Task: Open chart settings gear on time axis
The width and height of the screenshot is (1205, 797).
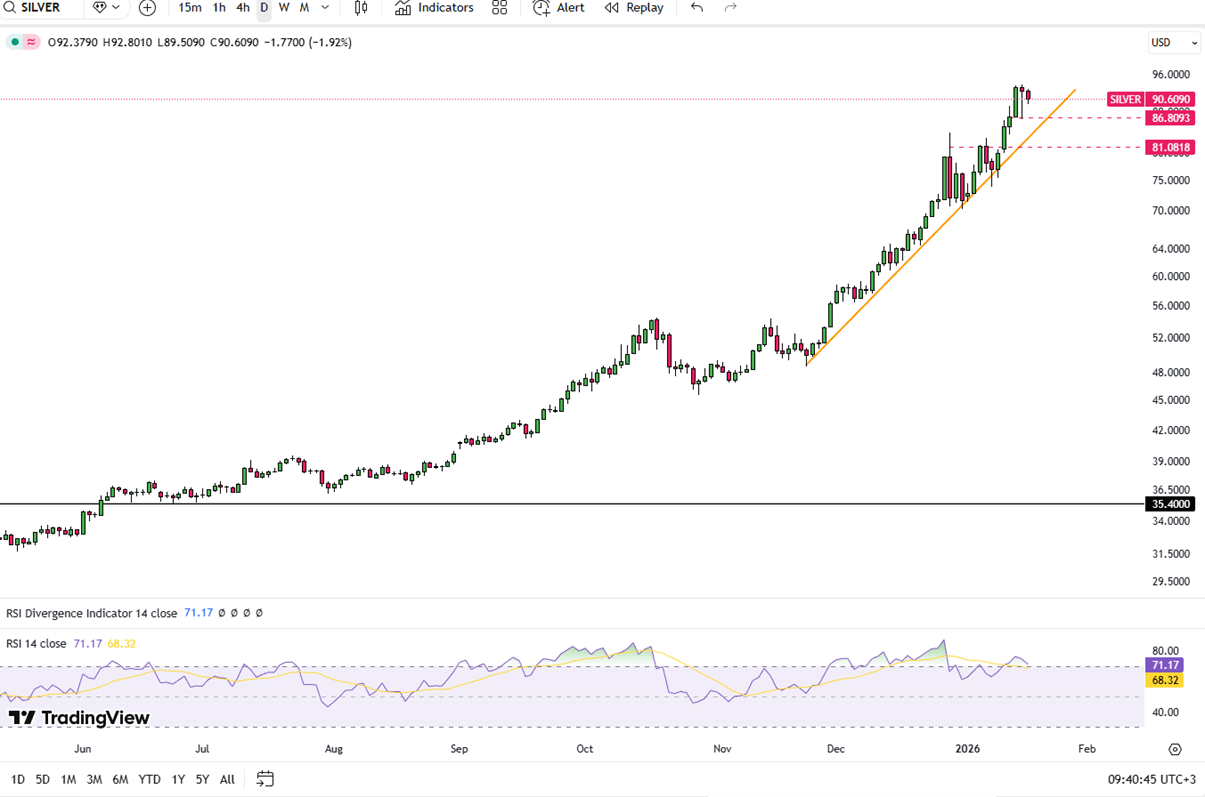Action: click(1175, 749)
